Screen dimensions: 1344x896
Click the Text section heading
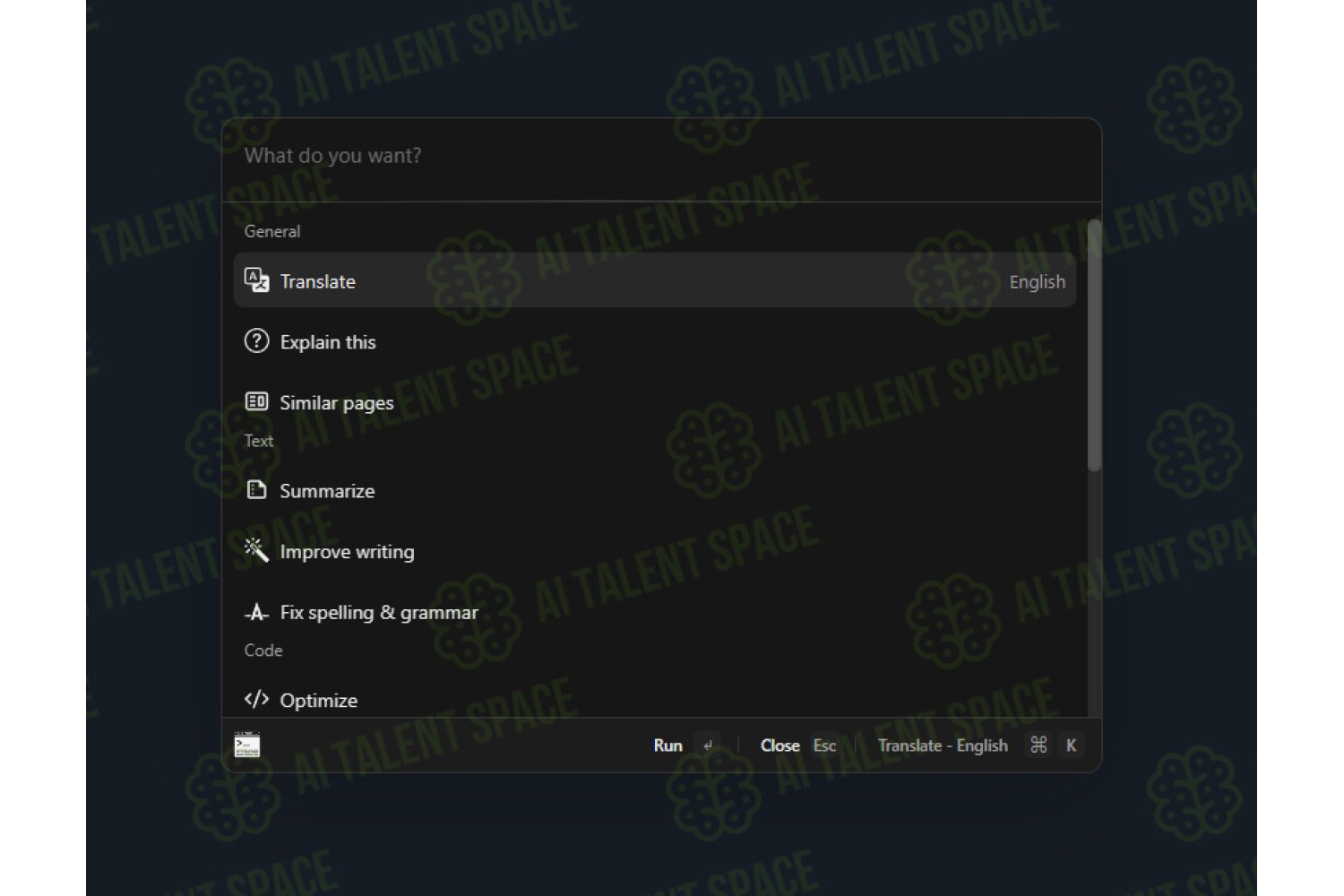tap(258, 441)
